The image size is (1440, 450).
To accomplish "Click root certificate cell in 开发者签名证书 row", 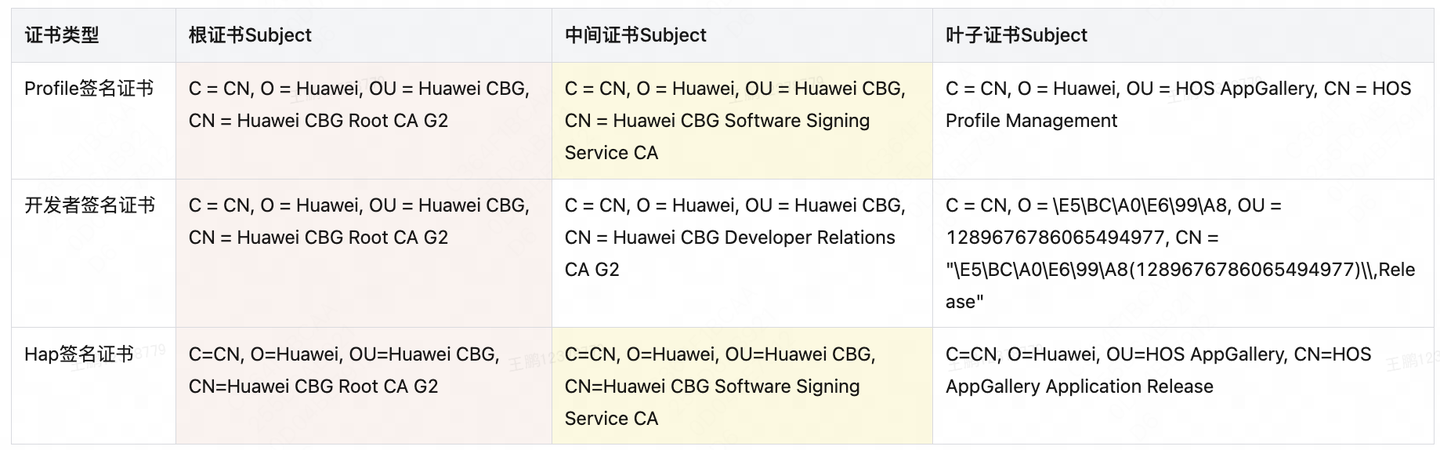I will [x=360, y=221].
